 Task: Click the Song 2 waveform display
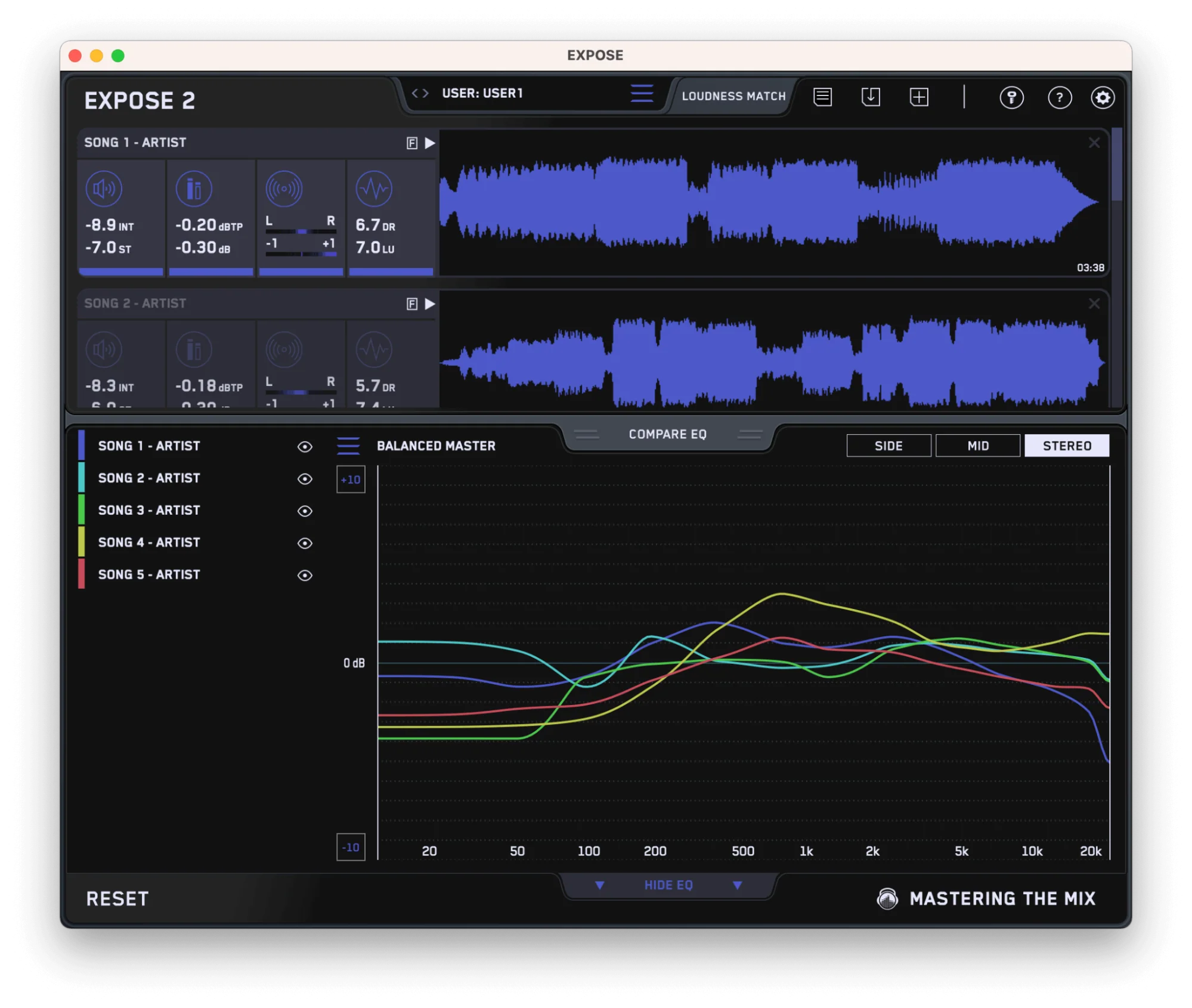click(773, 351)
